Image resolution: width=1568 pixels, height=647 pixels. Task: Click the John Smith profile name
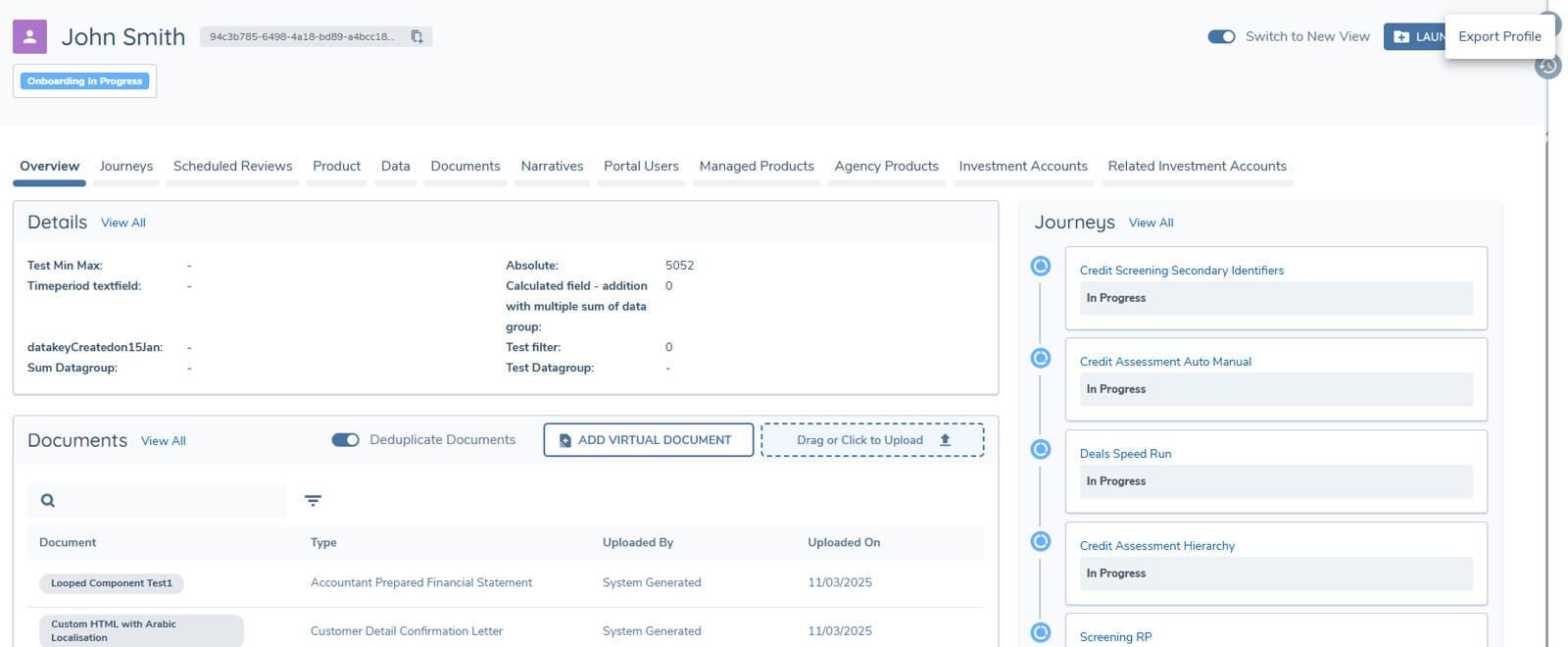tap(123, 37)
